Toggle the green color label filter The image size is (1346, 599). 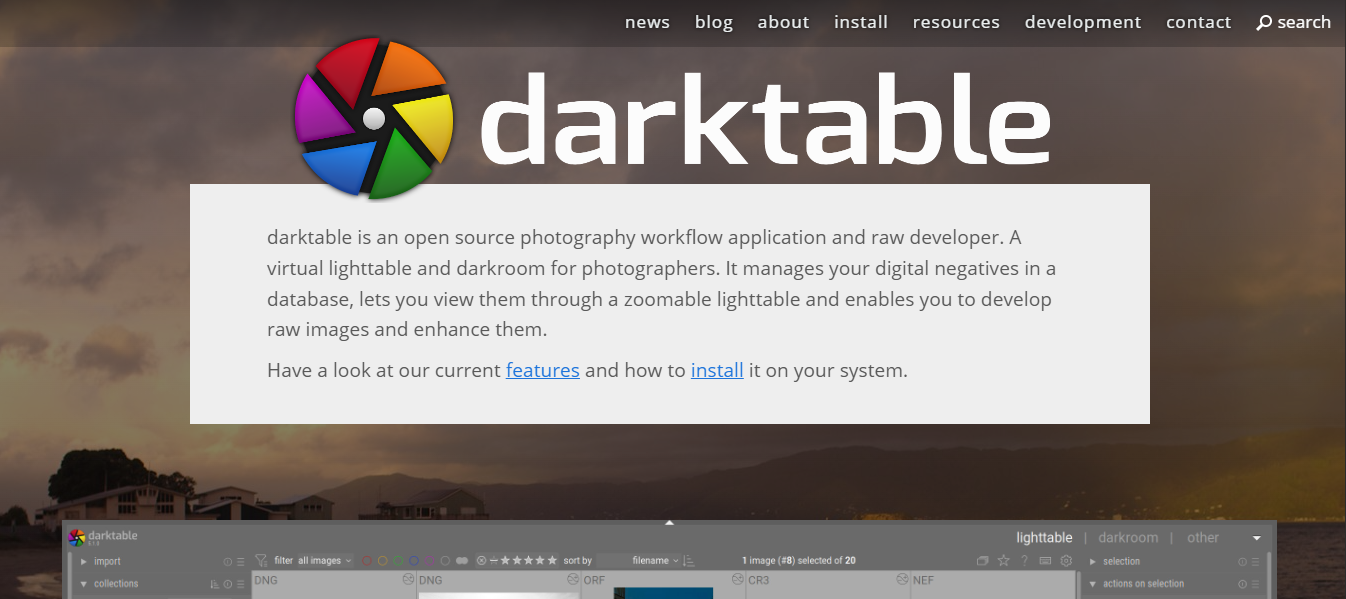coord(398,561)
